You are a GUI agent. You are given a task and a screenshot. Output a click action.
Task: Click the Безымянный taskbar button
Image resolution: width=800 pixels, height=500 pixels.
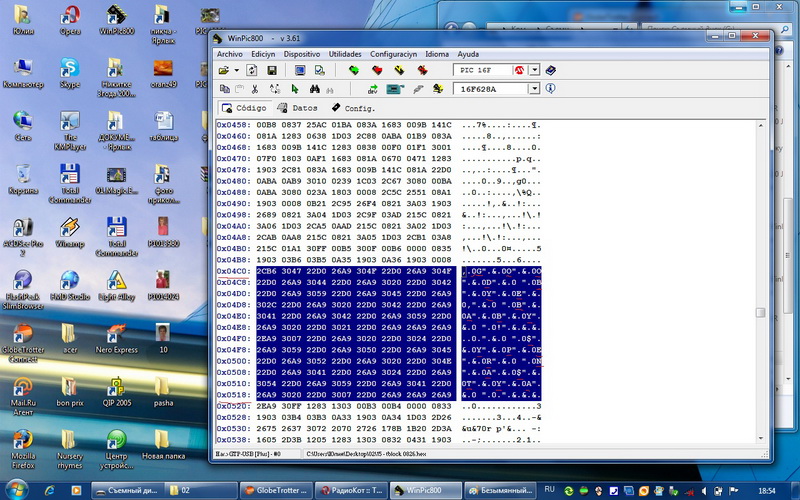(x=501, y=490)
